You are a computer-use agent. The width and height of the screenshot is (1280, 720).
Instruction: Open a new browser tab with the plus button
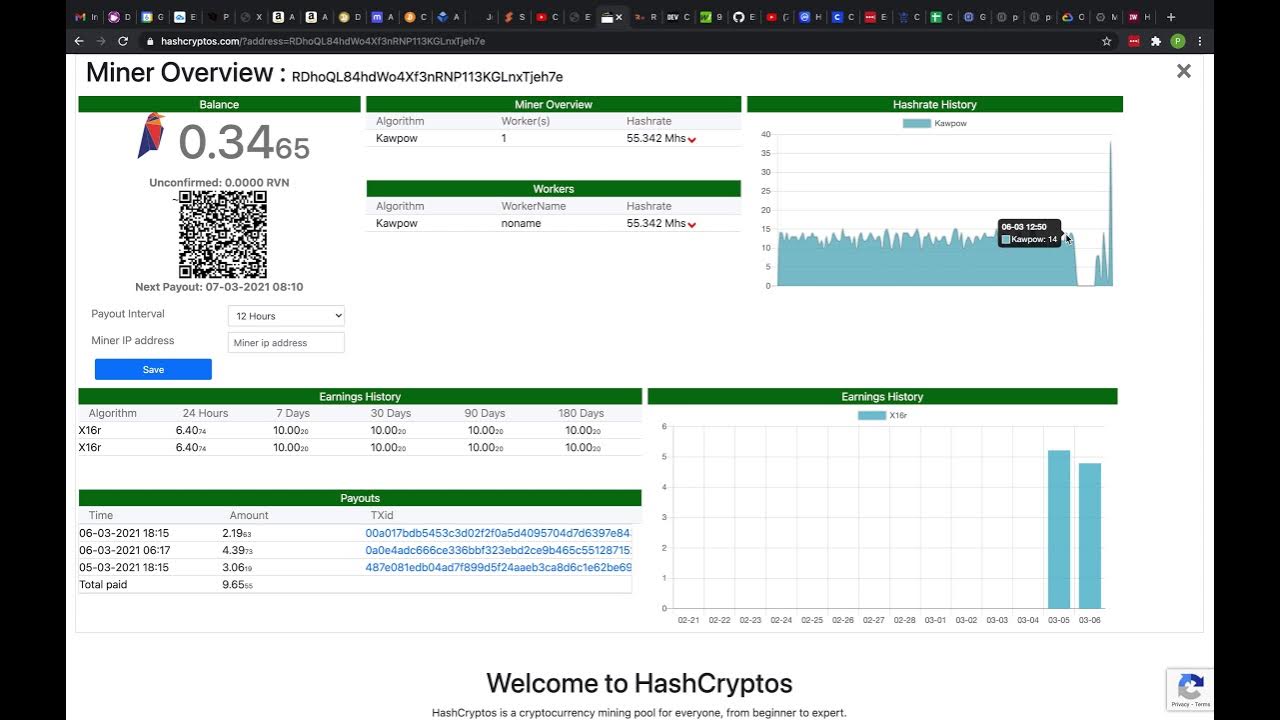click(1171, 17)
